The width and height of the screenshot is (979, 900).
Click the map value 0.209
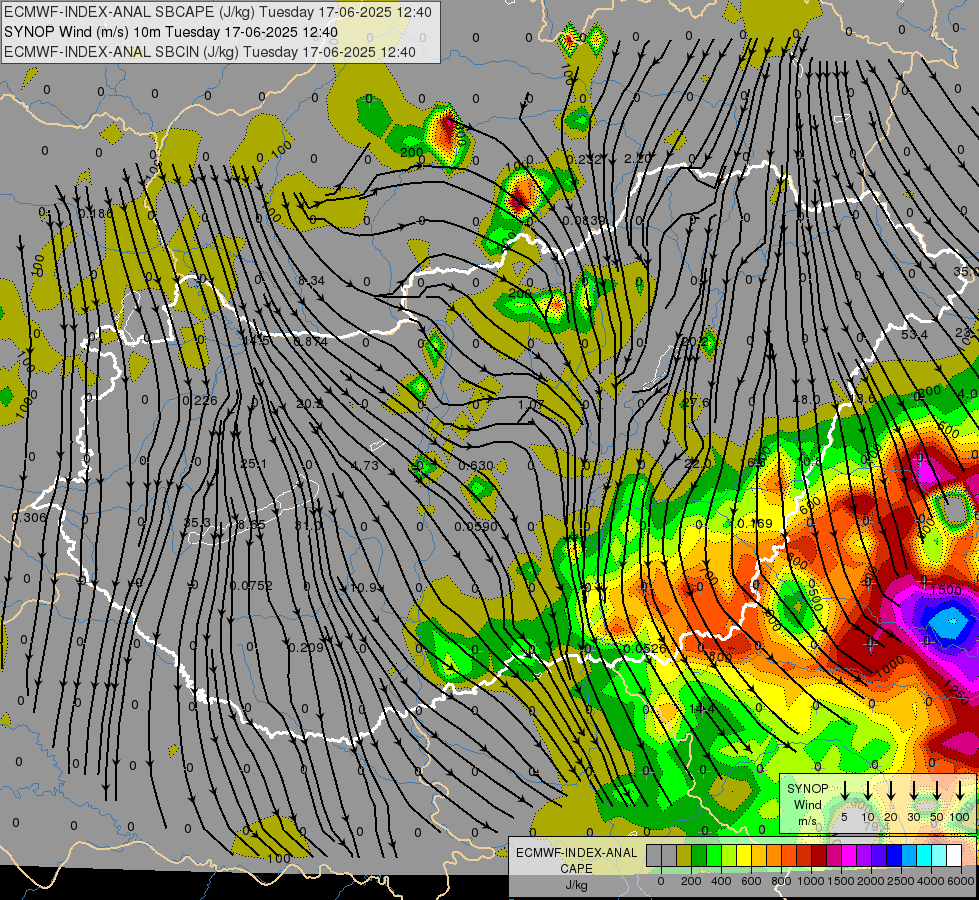306,648
